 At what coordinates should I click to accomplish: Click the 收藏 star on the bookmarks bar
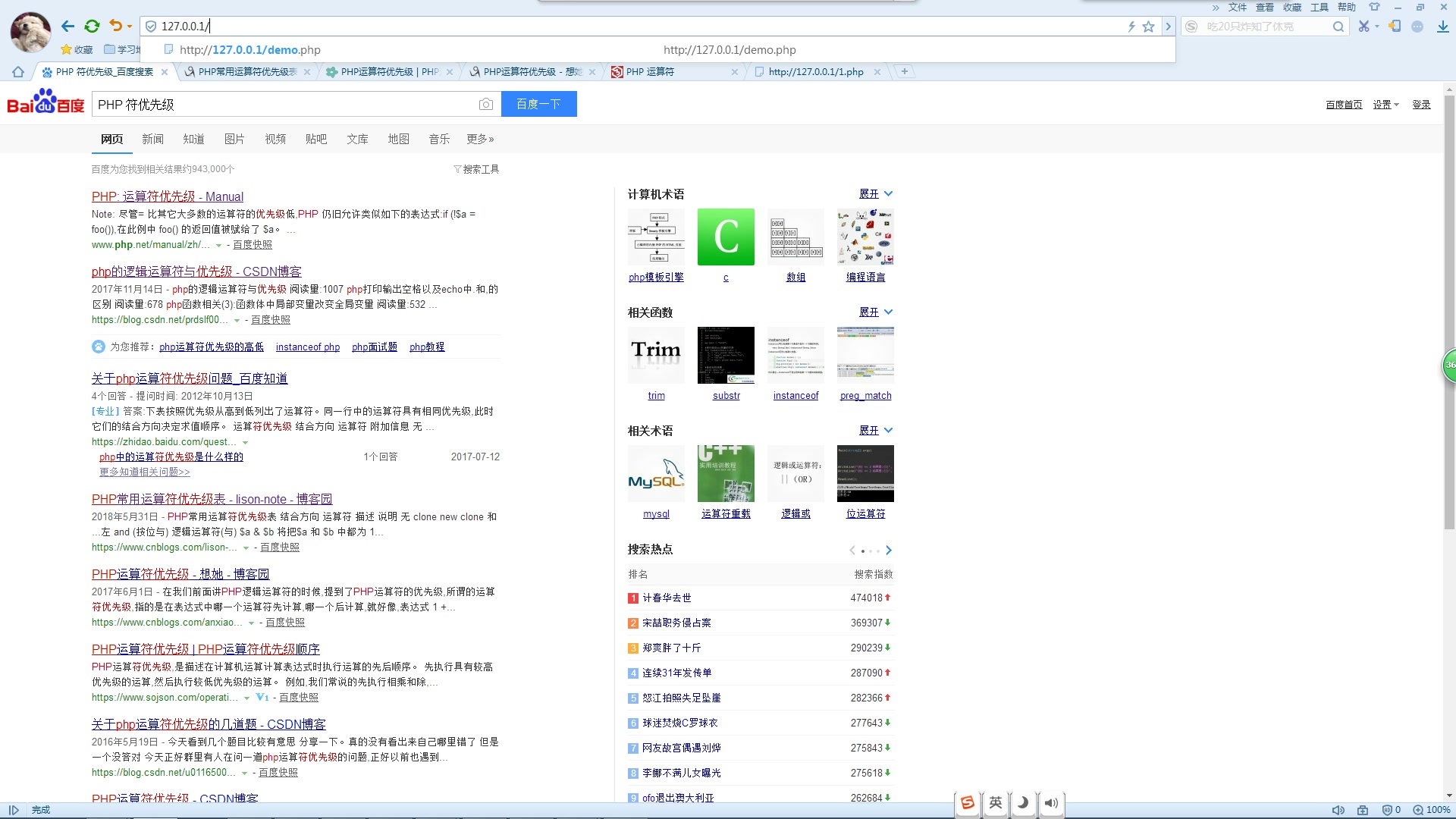pyautogui.click(x=77, y=49)
